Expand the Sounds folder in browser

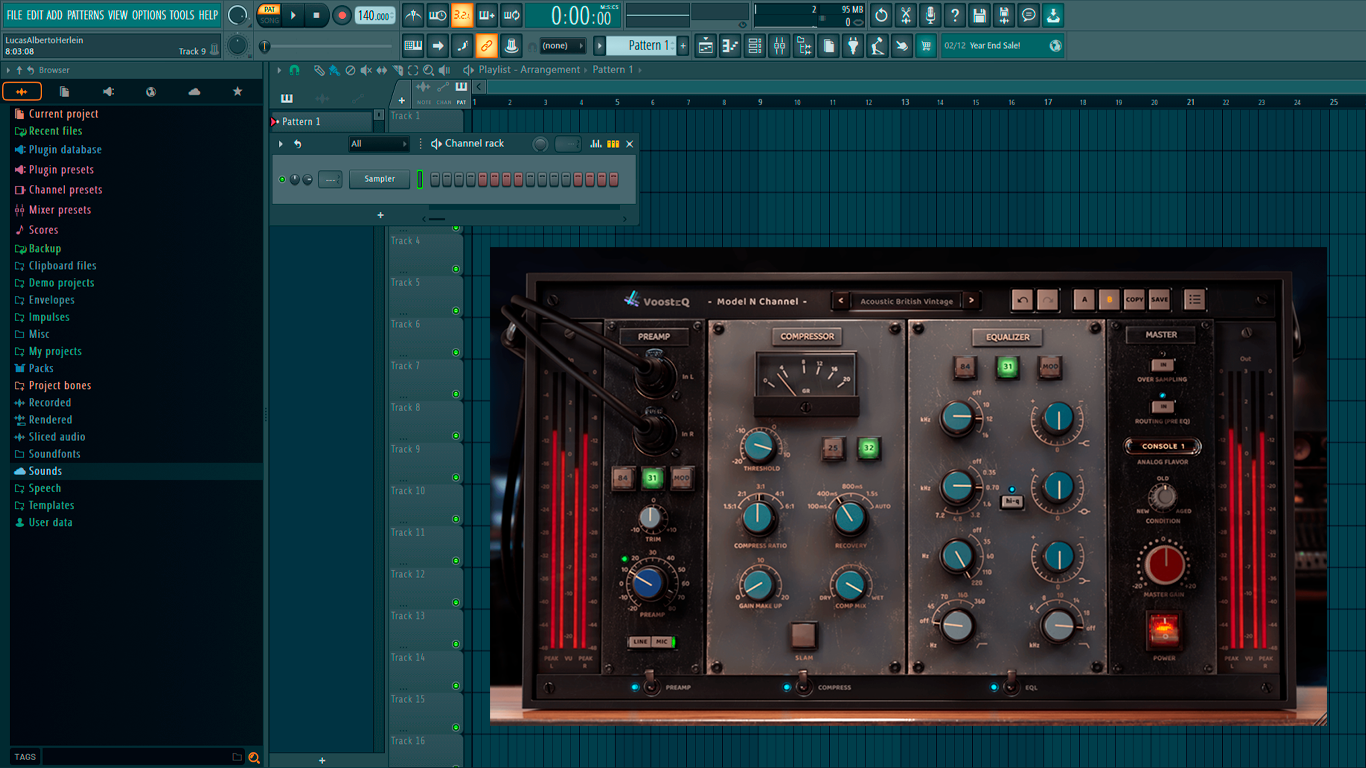[x=45, y=471]
